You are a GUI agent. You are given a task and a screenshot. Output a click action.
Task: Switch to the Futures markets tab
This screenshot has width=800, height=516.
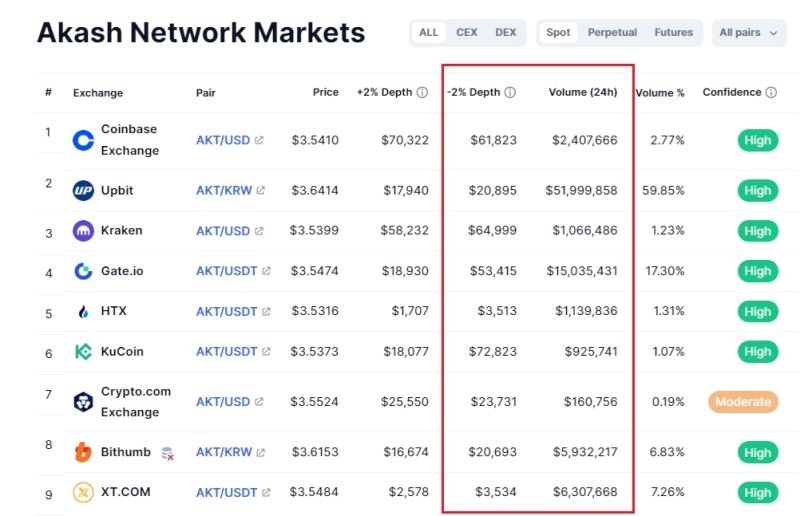(x=673, y=33)
